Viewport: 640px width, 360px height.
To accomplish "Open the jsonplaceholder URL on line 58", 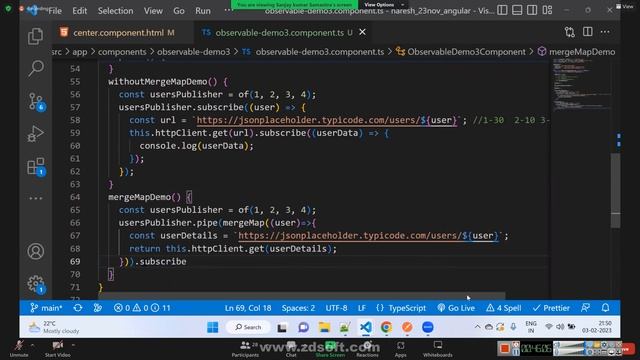I will pos(327,120).
